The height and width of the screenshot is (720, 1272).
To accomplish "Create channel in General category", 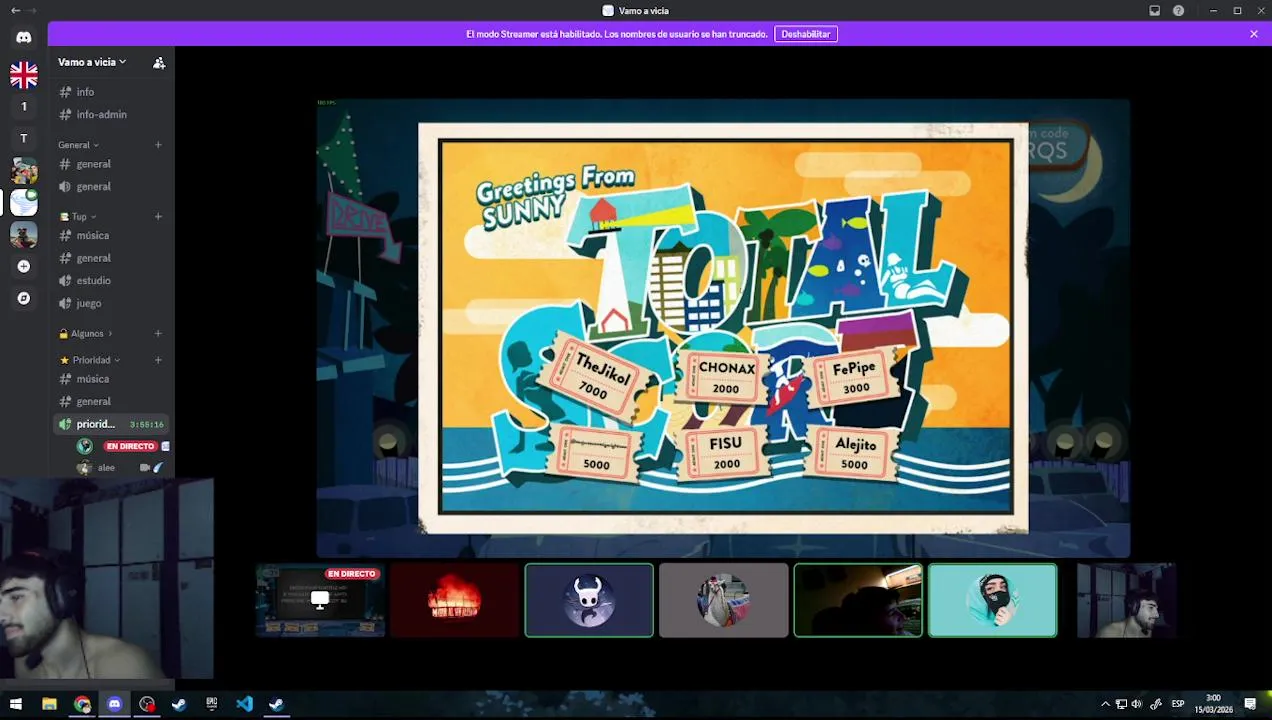I will [x=158, y=145].
